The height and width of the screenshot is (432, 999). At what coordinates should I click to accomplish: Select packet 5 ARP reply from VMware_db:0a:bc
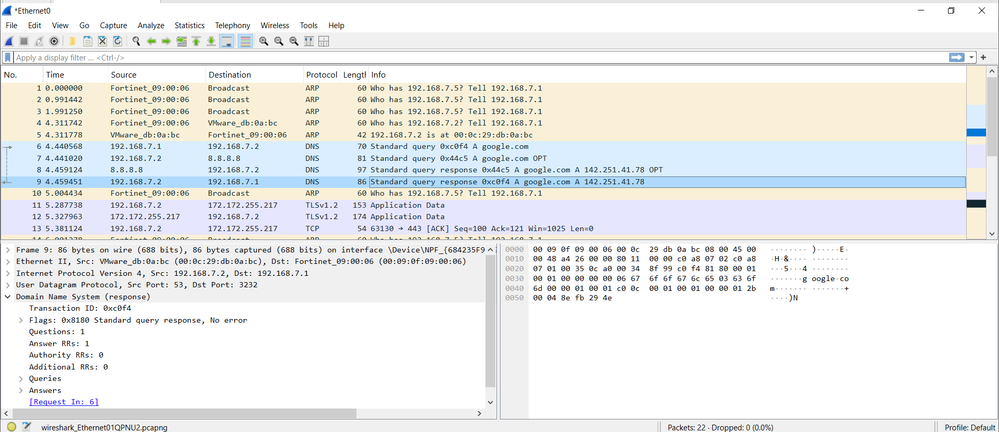(483, 135)
